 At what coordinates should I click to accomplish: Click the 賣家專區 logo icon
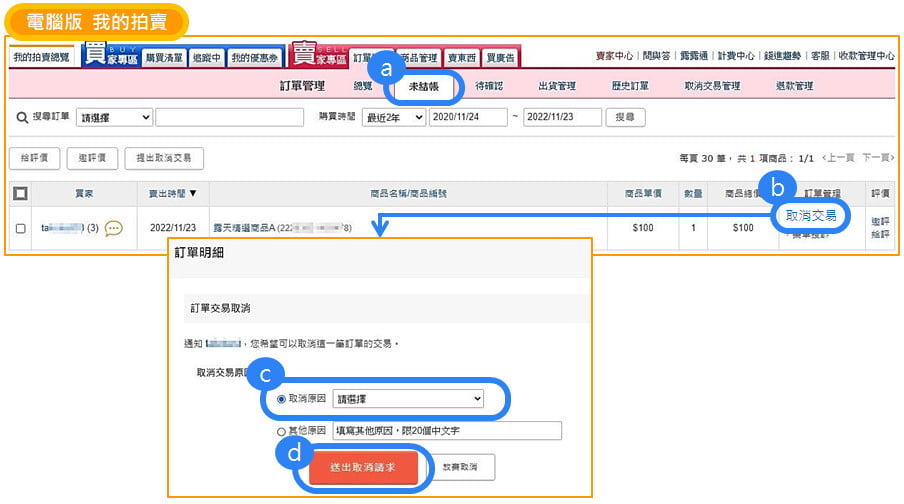click(317, 55)
